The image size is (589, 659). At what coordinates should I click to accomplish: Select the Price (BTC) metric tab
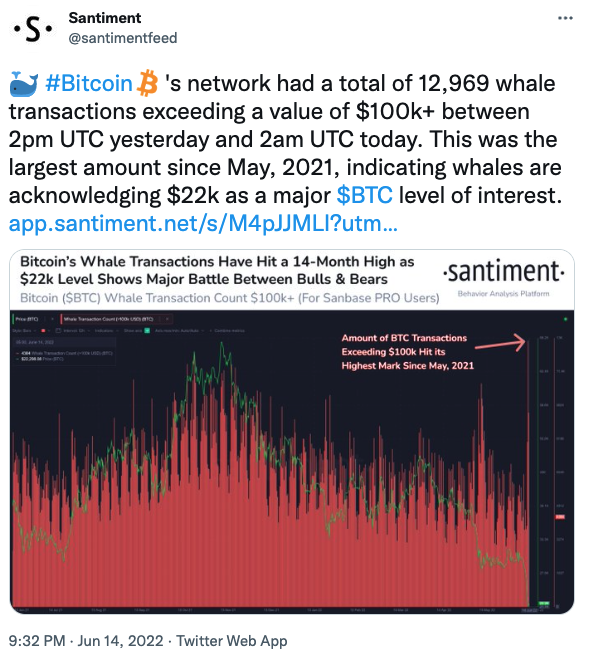click(x=27, y=319)
